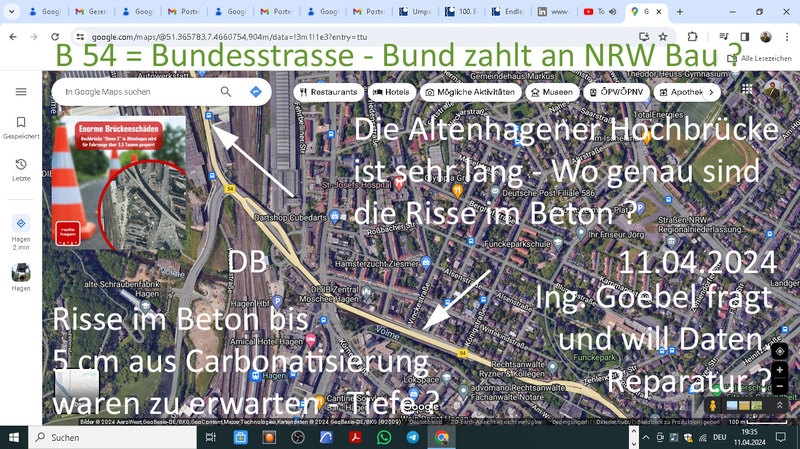Open the Google Maps hamburger menu

coord(21,91)
